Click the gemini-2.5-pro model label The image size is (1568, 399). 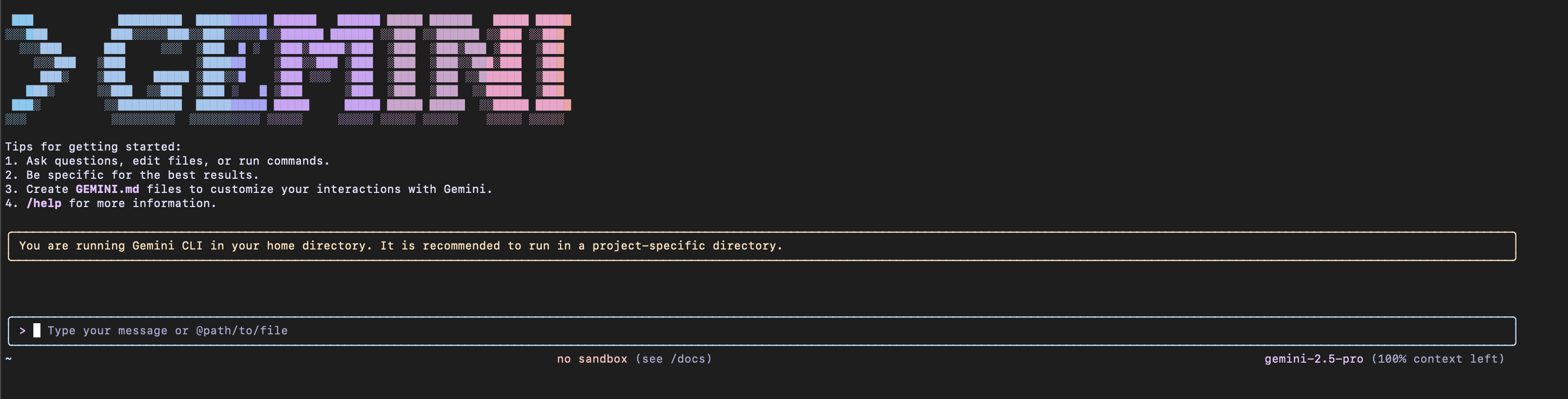tap(1314, 359)
